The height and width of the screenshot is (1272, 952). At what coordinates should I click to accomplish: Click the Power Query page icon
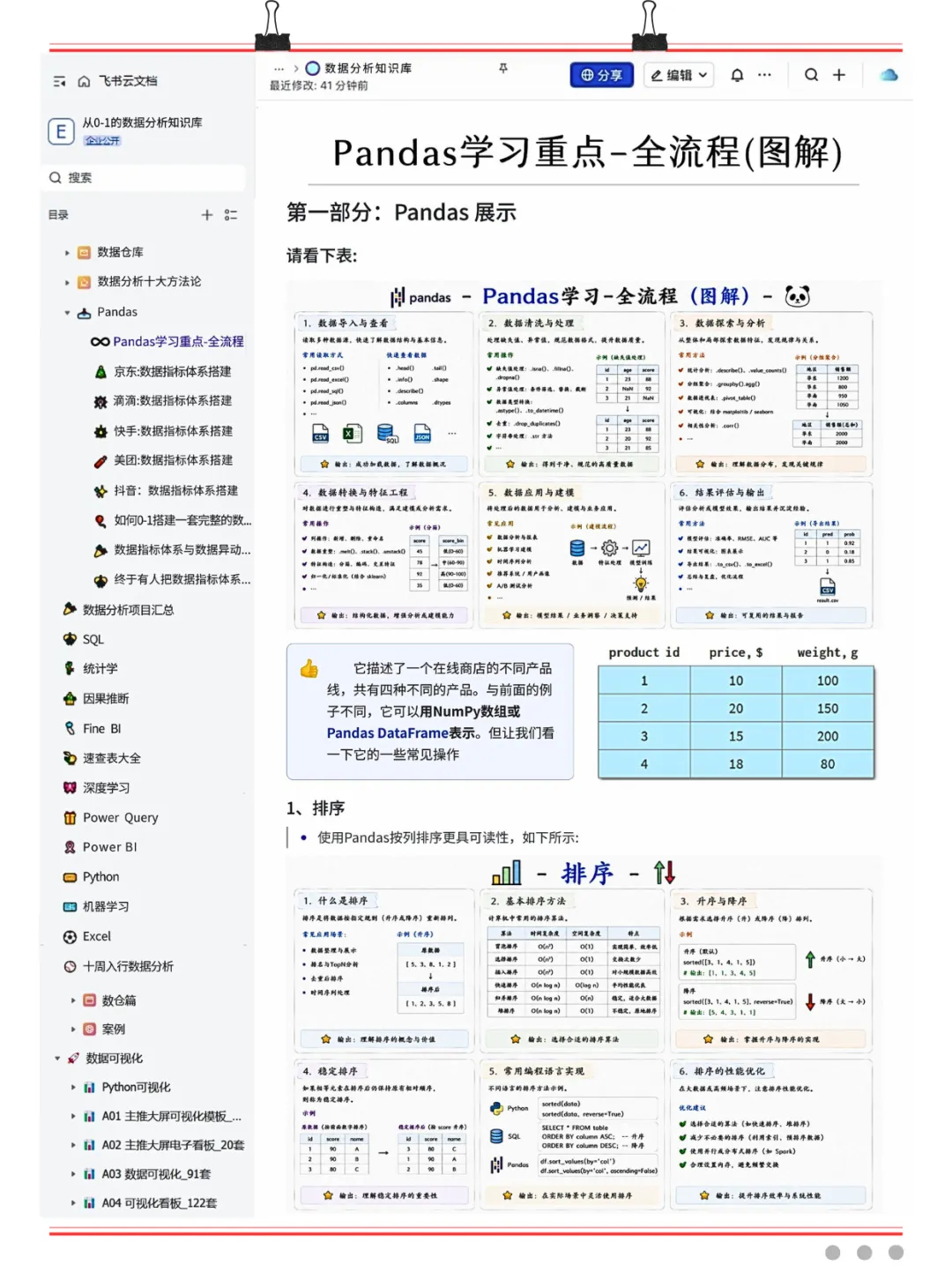[70, 818]
